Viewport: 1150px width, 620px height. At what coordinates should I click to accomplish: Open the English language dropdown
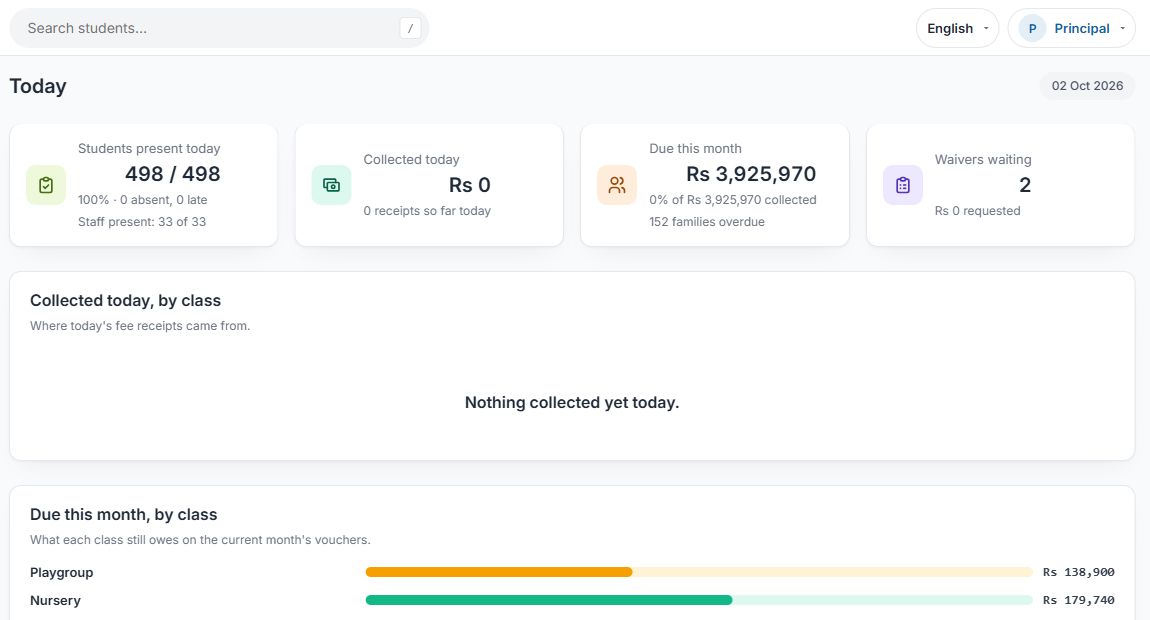pos(957,29)
